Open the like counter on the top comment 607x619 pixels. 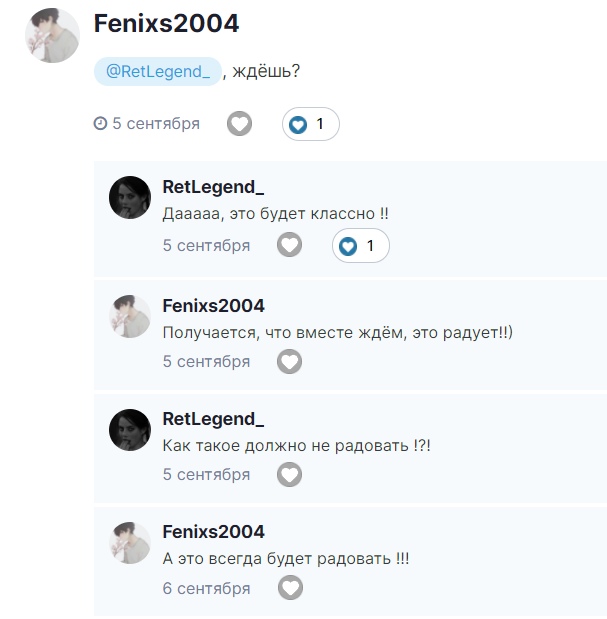pyautogui.click(x=310, y=124)
